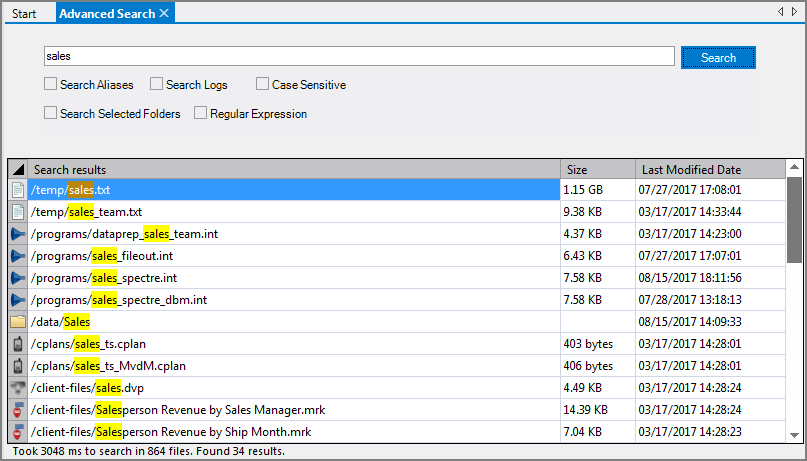Click the search text field containing sales
Viewport: 807px width, 461px height.
pyautogui.click(x=360, y=57)
